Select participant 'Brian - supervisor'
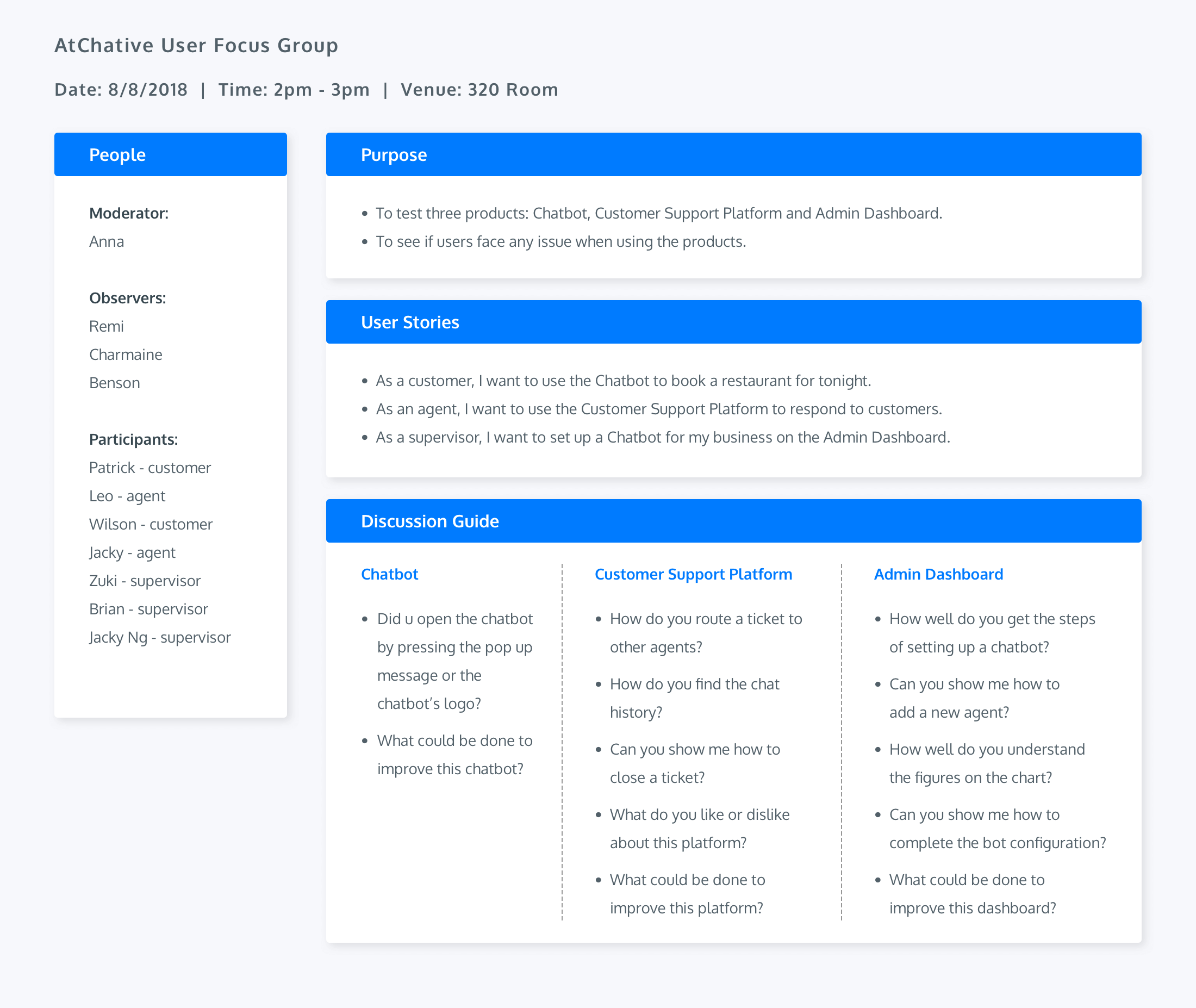This screenshot has height=1008, width=1196. (x=148, y=609)
